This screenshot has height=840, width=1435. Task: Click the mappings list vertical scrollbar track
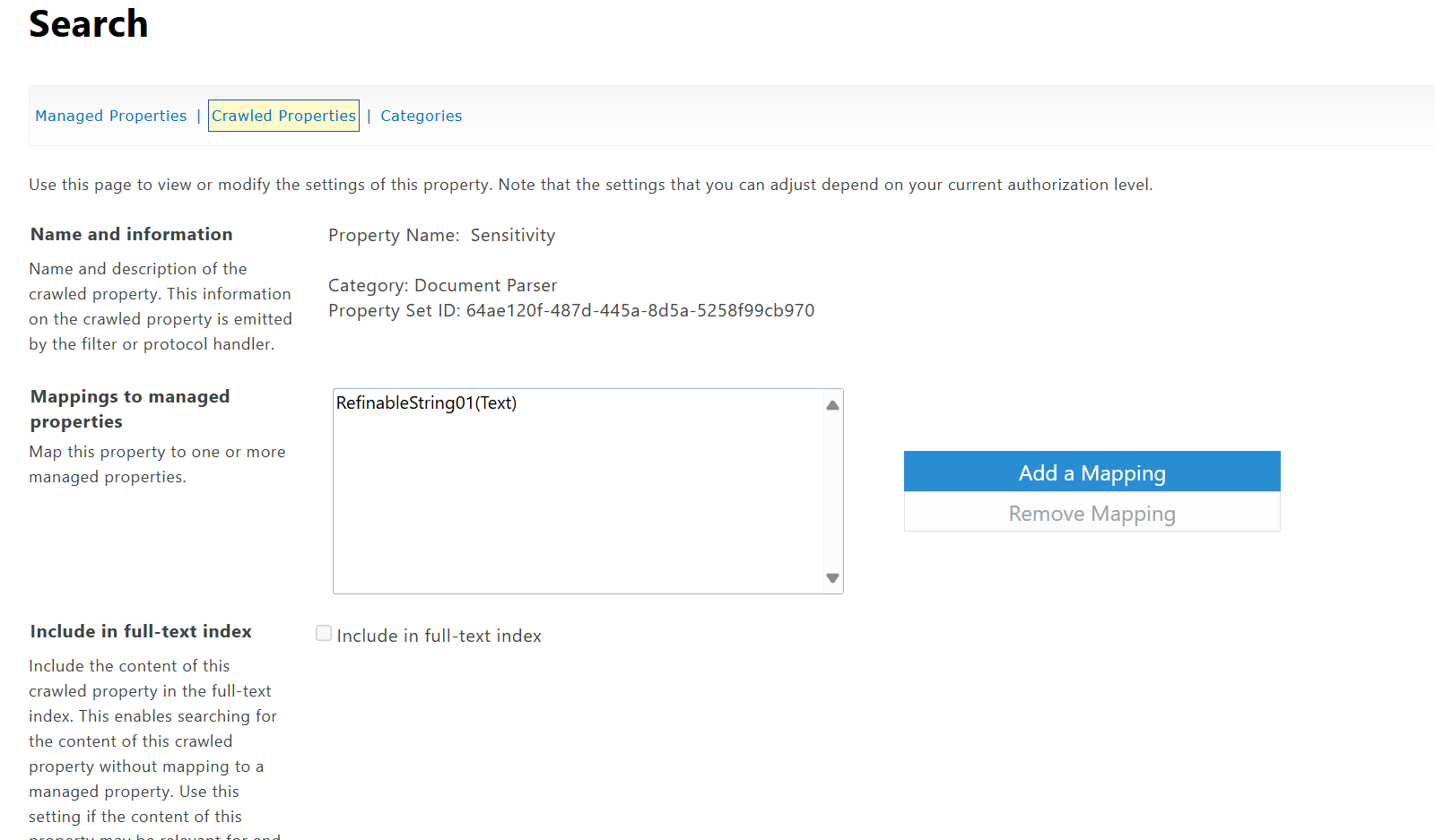tap(832, 491)
